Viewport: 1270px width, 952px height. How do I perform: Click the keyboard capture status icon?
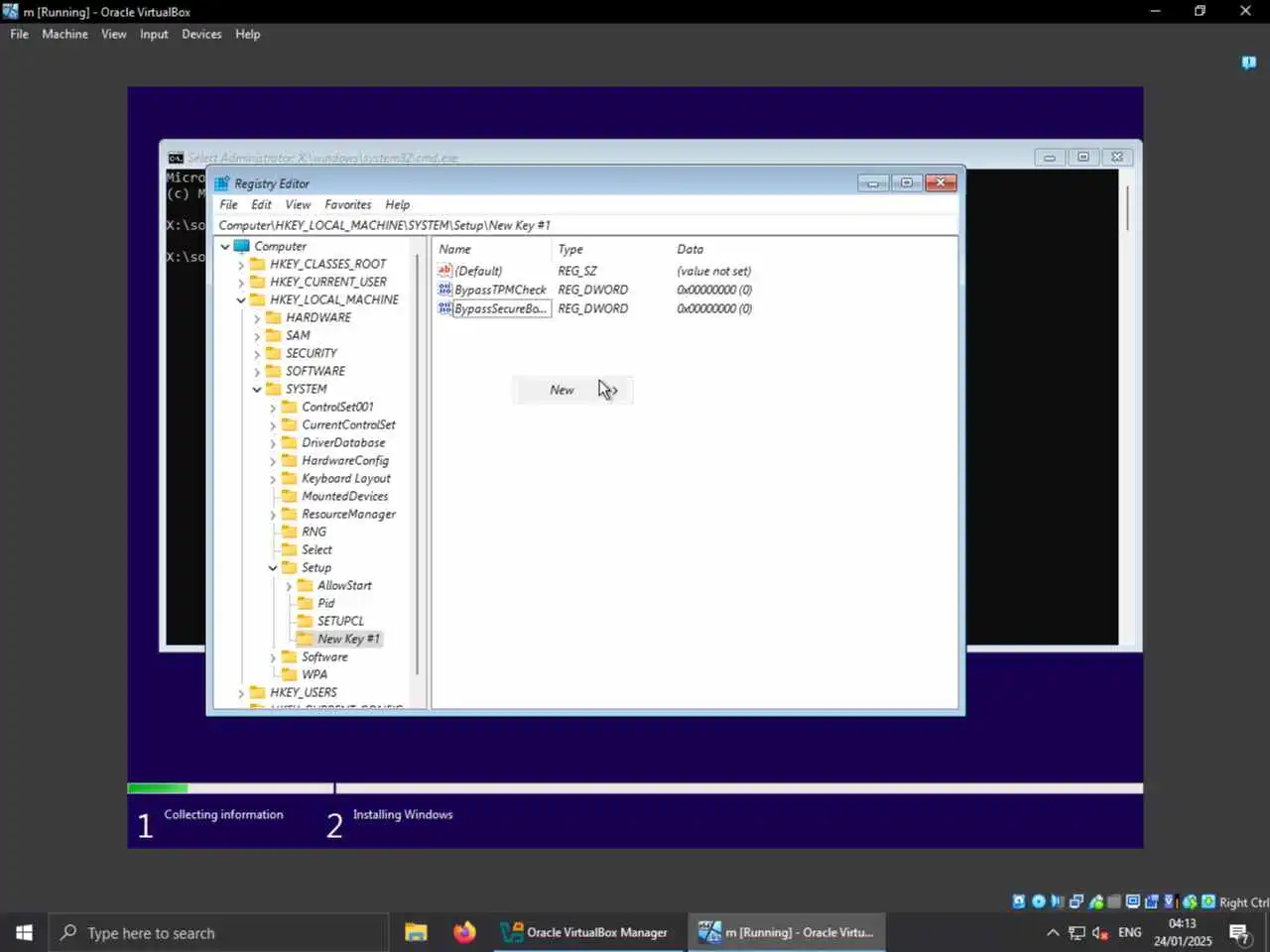[x=1208, y=901]
